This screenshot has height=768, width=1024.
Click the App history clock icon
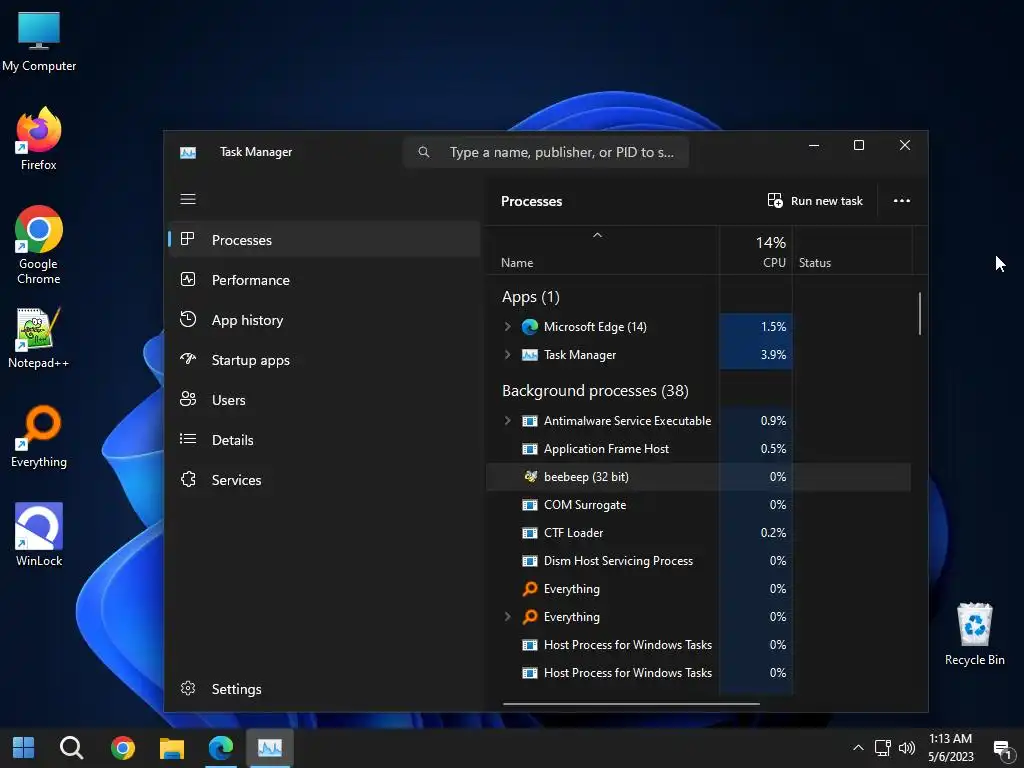[x=187, y=319]
